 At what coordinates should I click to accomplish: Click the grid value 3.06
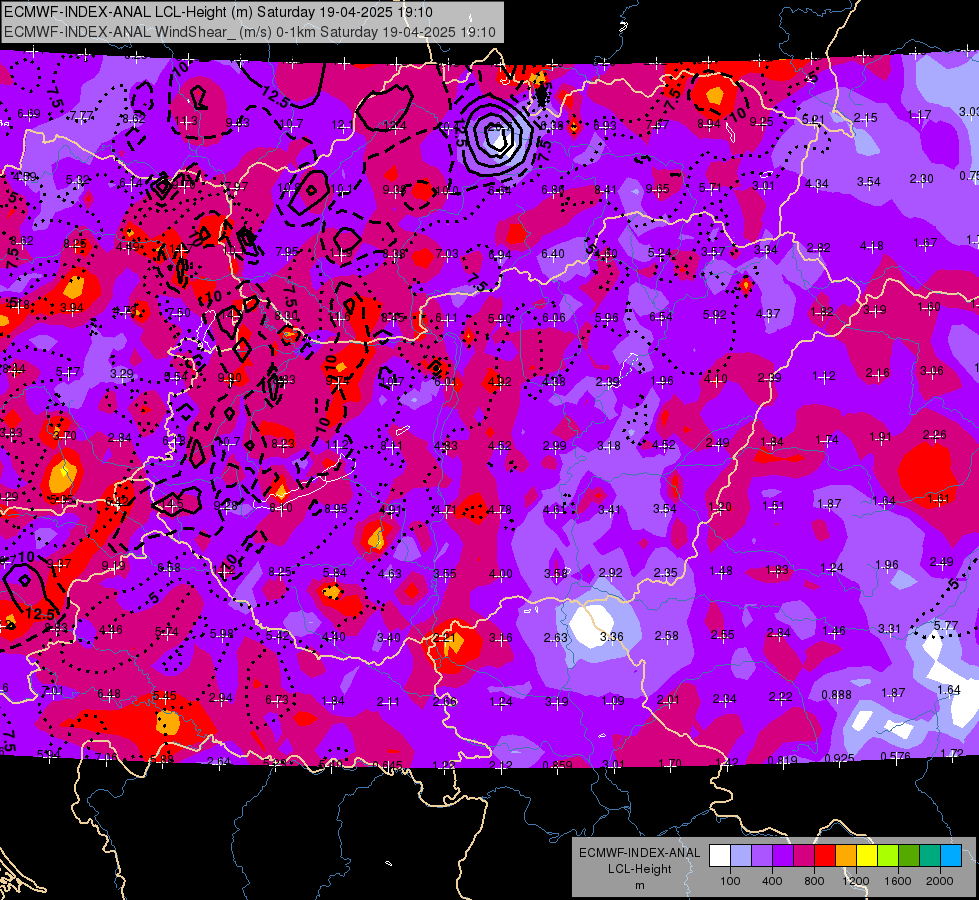932,371
